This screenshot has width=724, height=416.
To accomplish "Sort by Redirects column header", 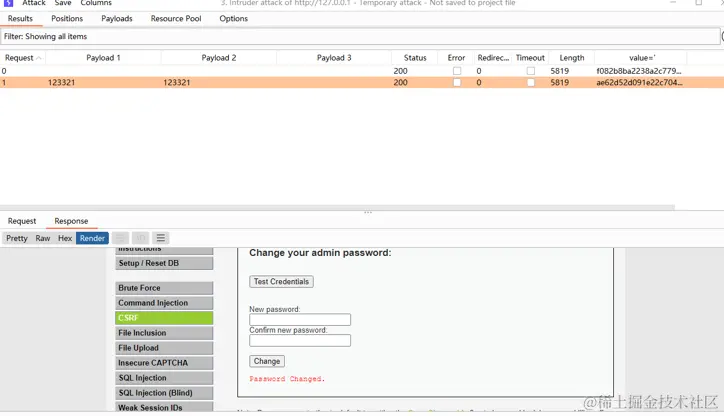I will pos(493,58).
